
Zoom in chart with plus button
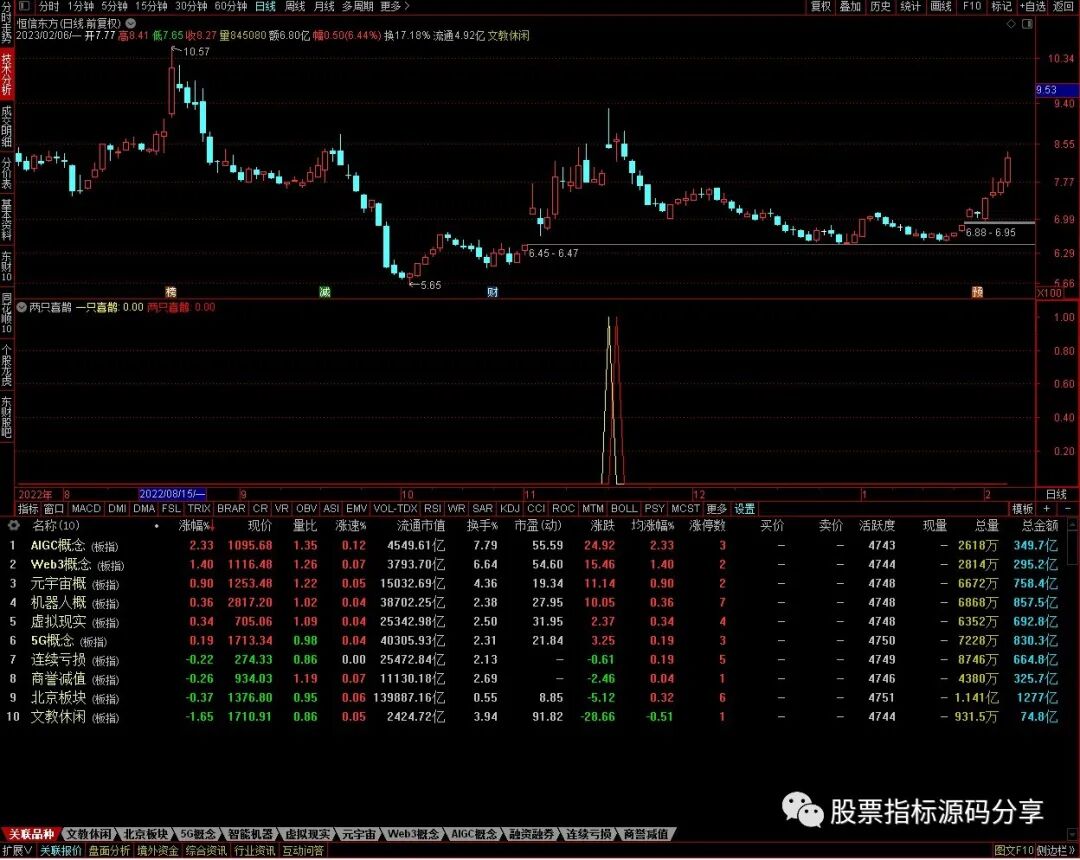click(x=1046, y=509)
